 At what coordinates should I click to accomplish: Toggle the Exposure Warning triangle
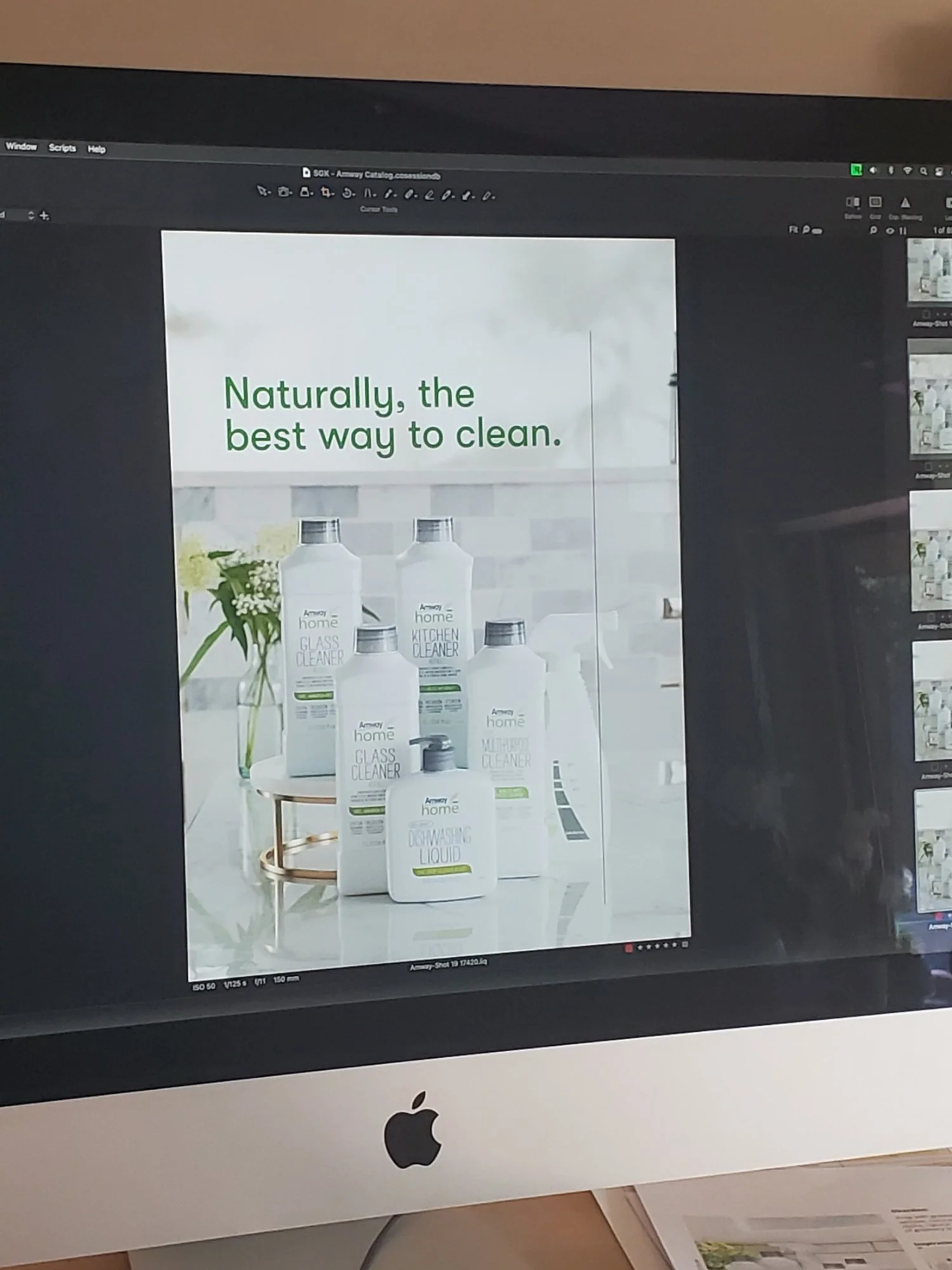tap(905, 203)
